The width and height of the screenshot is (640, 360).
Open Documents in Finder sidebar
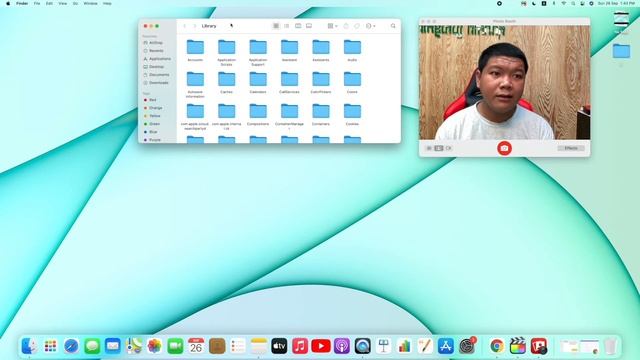tap(158, 75)
